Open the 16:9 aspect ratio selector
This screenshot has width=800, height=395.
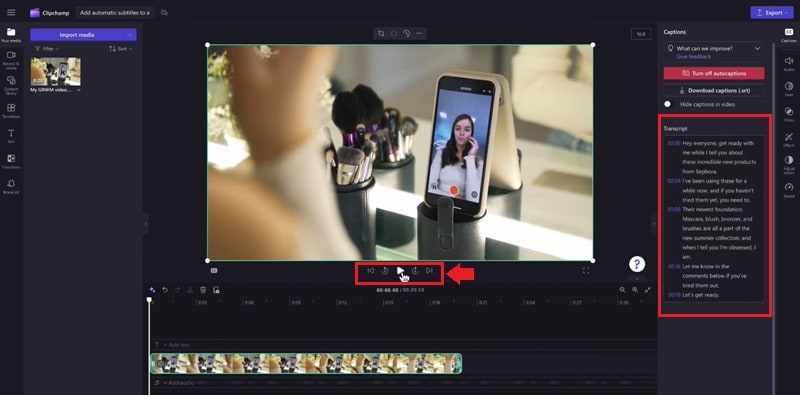coord(640,34)
